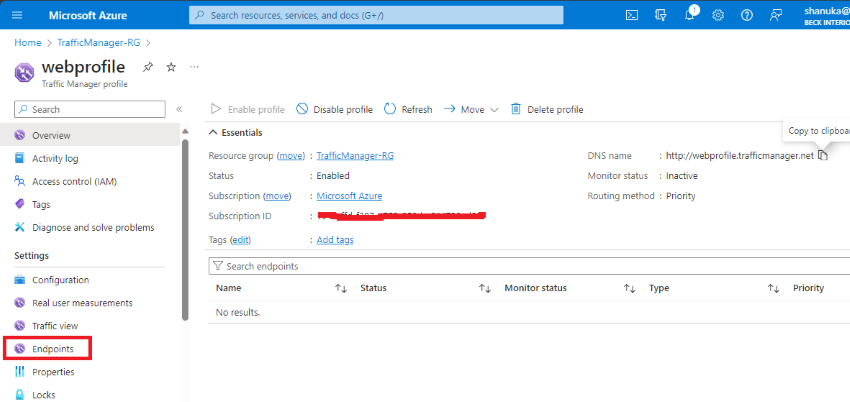Sort endpoints by Status column arrows
Screen dimensions: 850x402
pos(485,289)
